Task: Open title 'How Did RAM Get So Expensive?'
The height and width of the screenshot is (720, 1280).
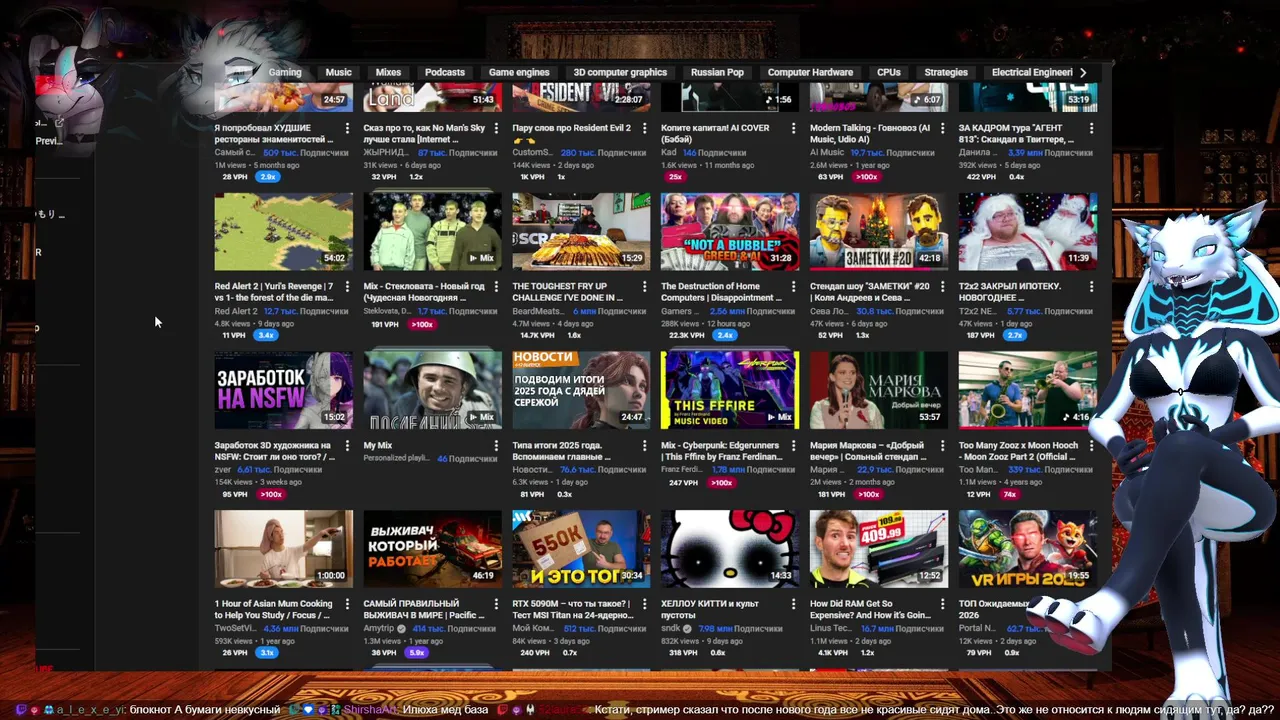Action: click(x=870, y=610)
